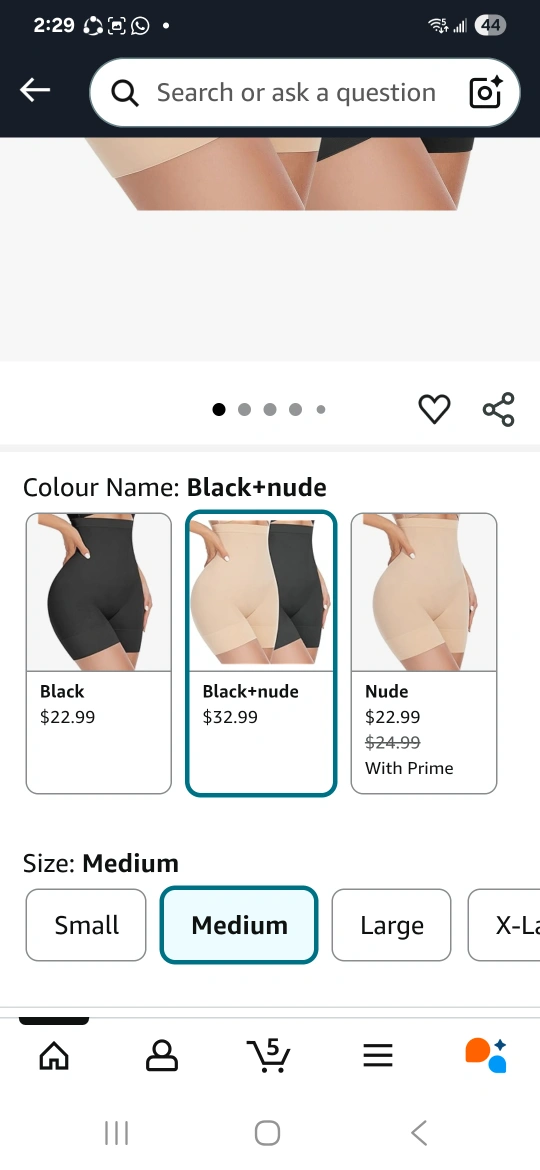Choose X-Large size option
The height and width of the screenshot is (1170, 540).
[504, 925]
